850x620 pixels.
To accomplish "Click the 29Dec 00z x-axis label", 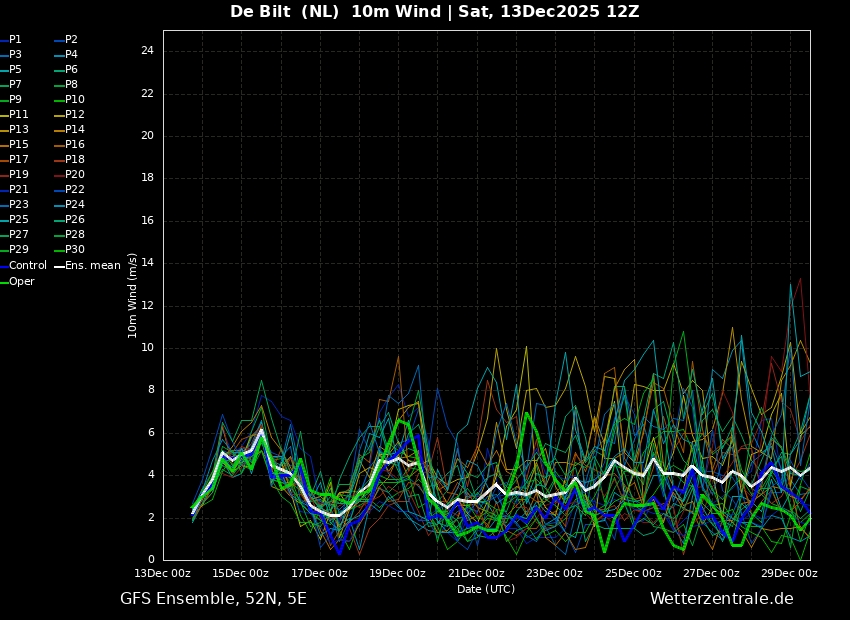I will pos(789,574).
